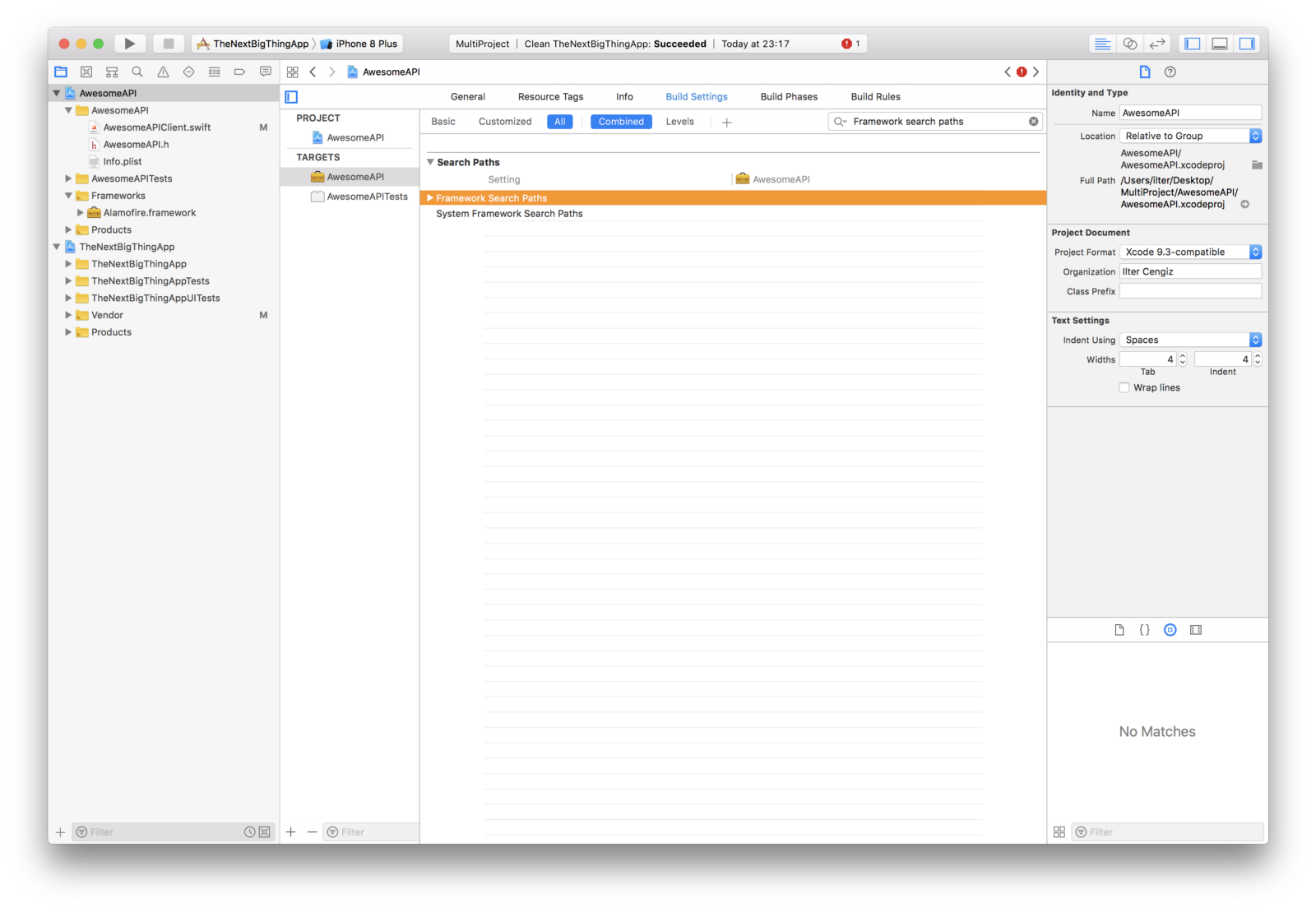
Task: Run the build with the Play button
Action: click(129, 44)
